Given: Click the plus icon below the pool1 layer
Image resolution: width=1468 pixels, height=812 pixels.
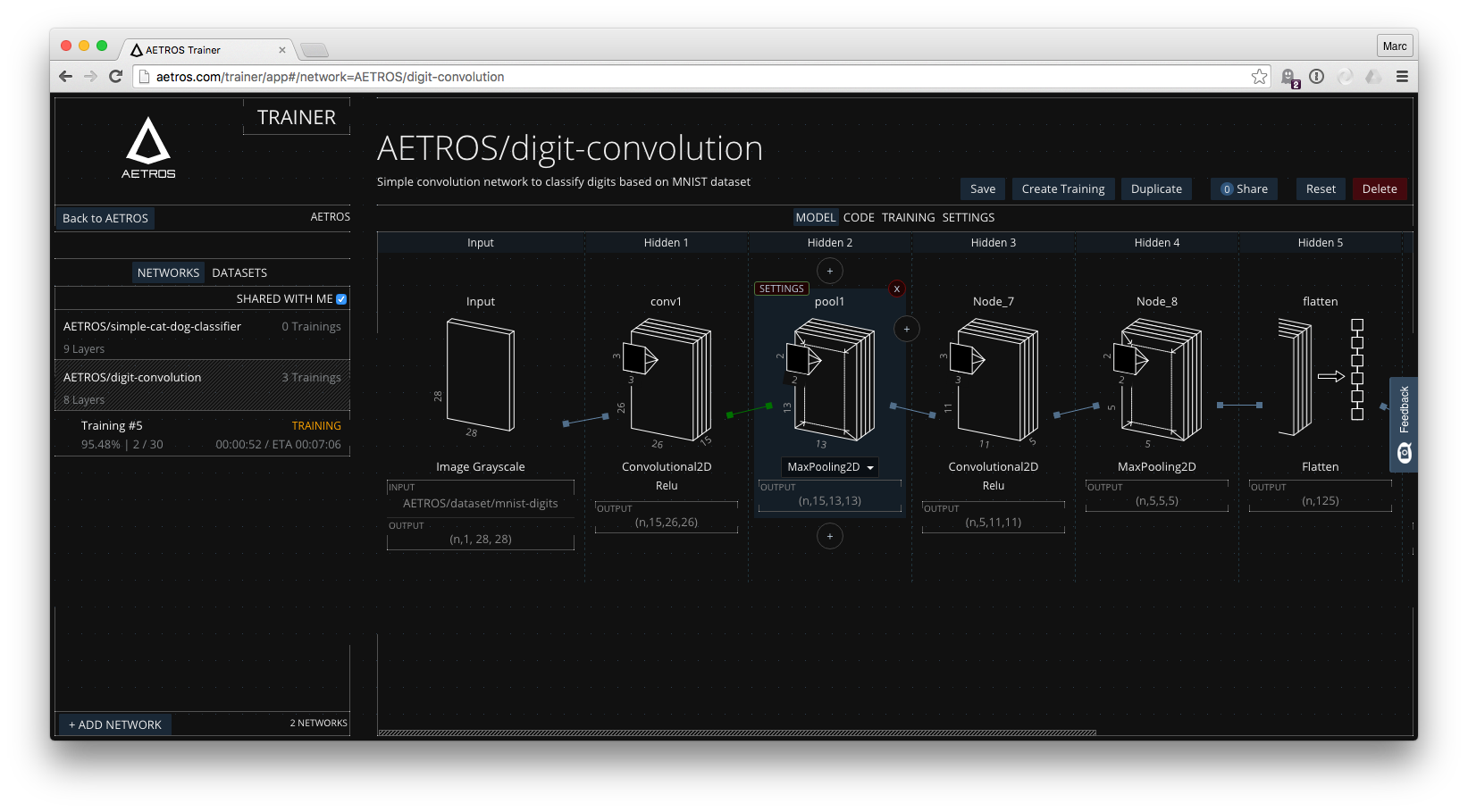Looking at the screenshot, I should coord(829,536).
